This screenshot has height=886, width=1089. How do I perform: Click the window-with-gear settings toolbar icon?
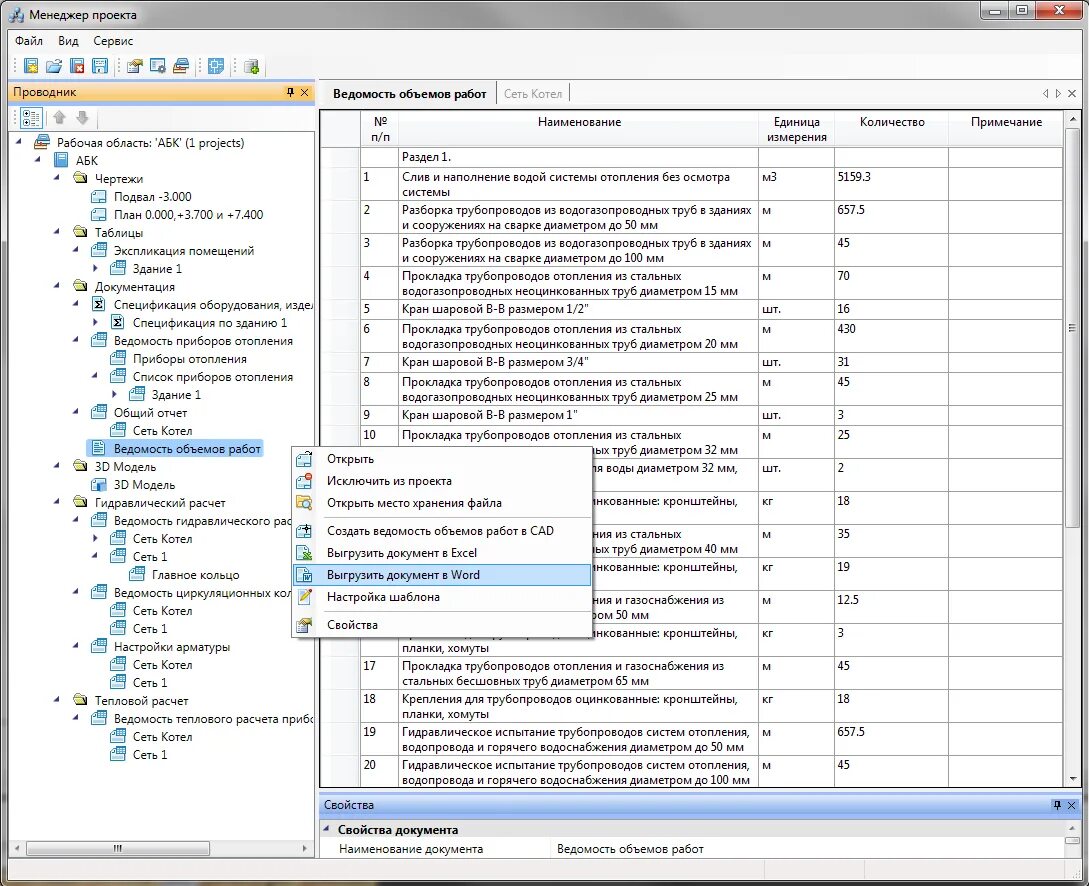[x=158, y=66]
